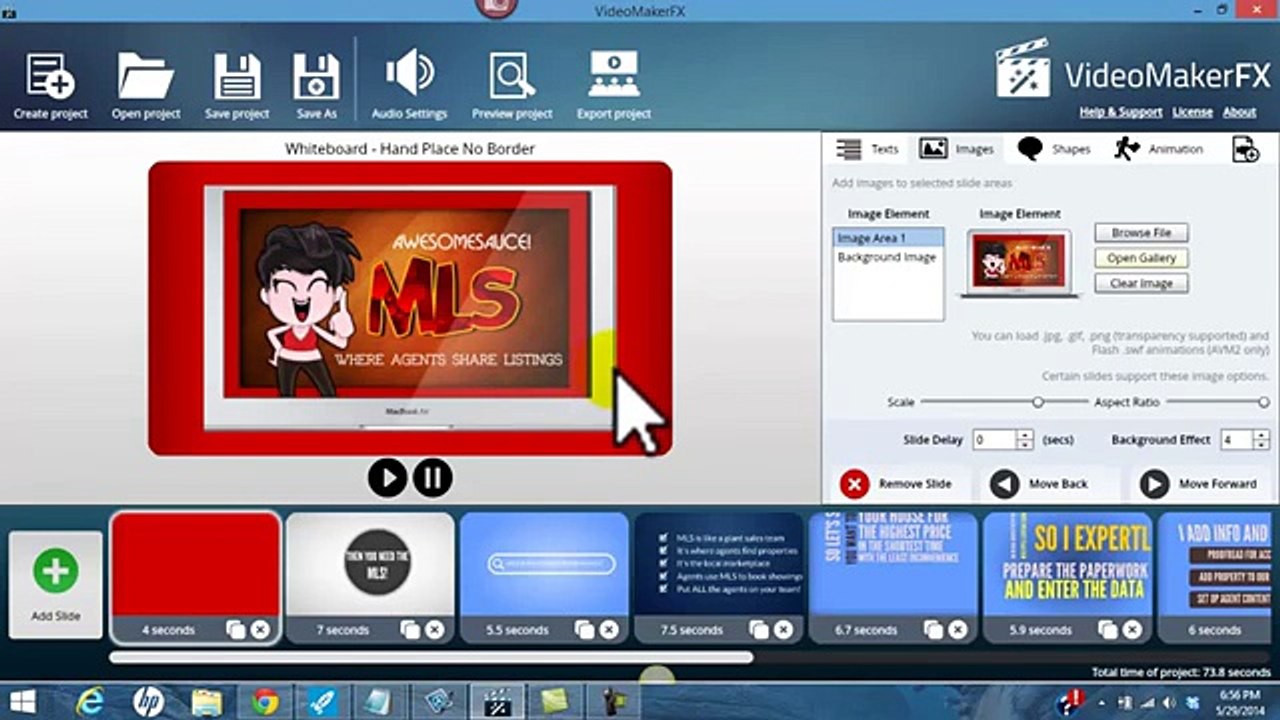Delete the 5.5 seconds slide
The width and height of the screenshot is (1280, 720).
click(608, 630)
